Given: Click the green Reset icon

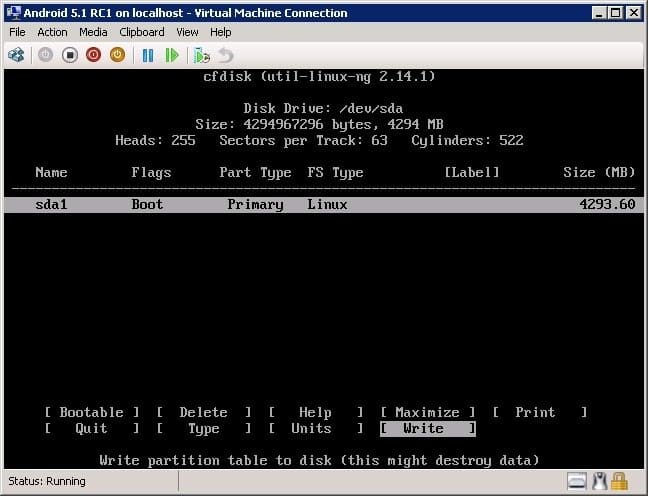Looking at the screenshot, I should coord(172,55).
